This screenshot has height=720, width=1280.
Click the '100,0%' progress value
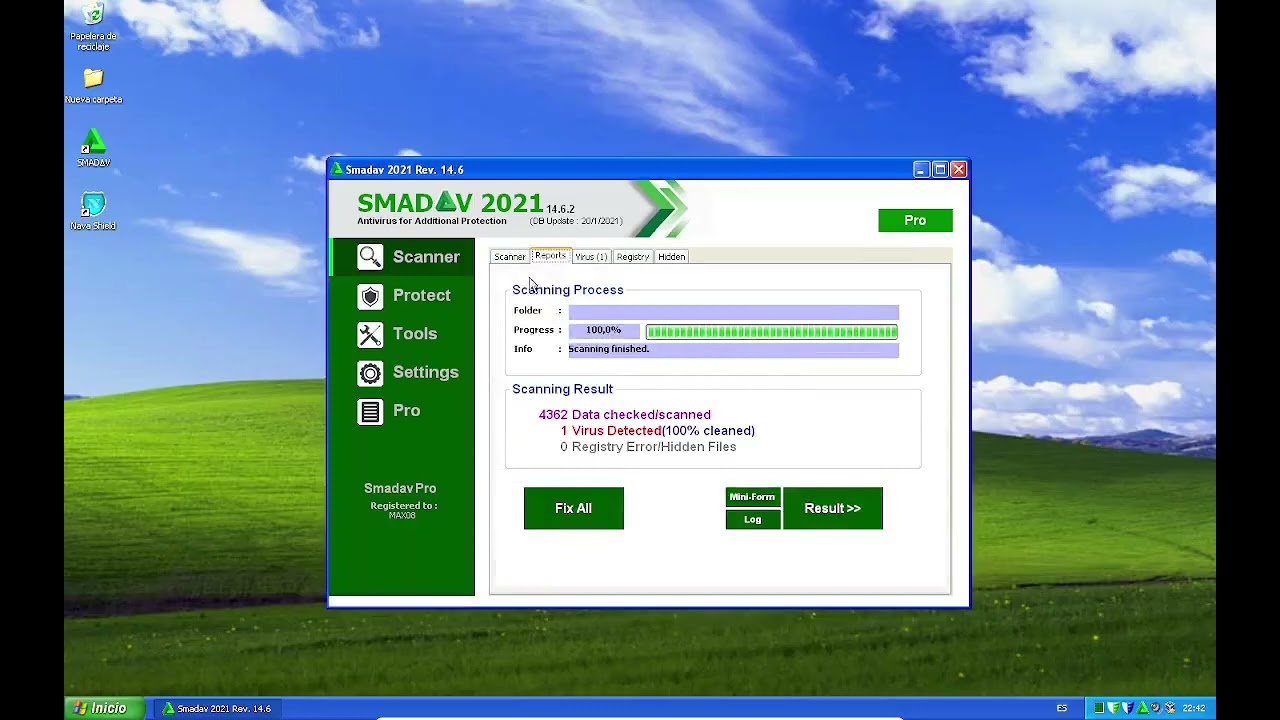coord(604,330)
